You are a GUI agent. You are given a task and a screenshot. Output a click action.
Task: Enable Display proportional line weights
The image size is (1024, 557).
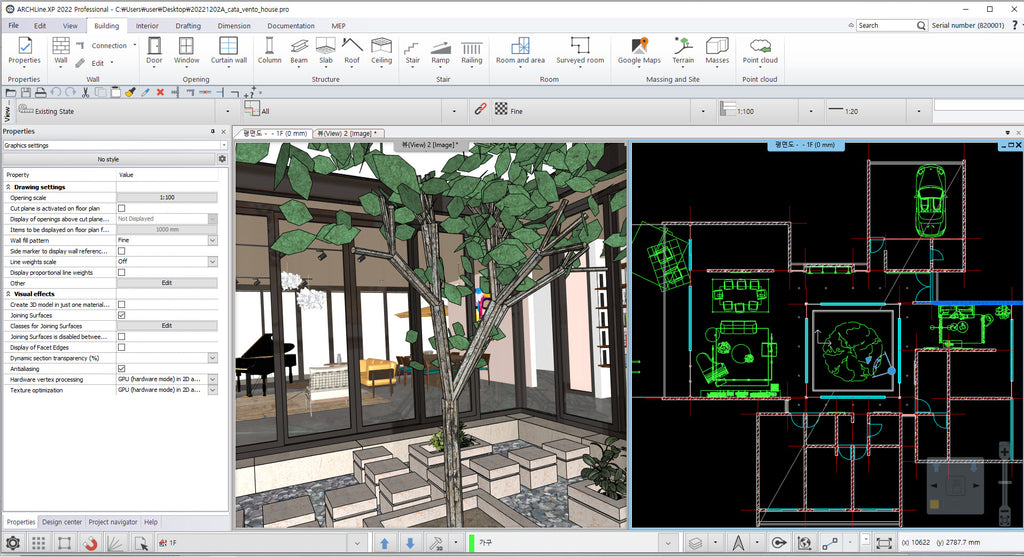point(121,272)
